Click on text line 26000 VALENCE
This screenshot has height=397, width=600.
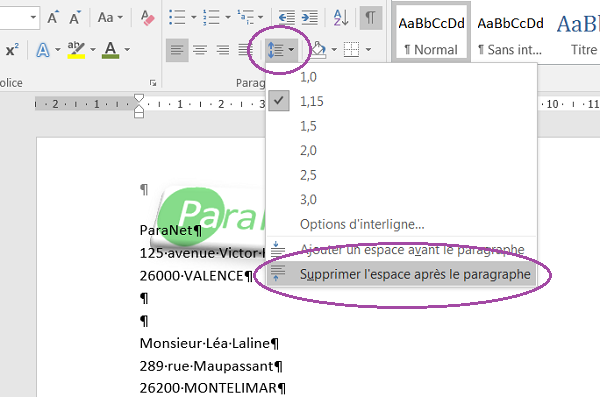click(196, 276)
